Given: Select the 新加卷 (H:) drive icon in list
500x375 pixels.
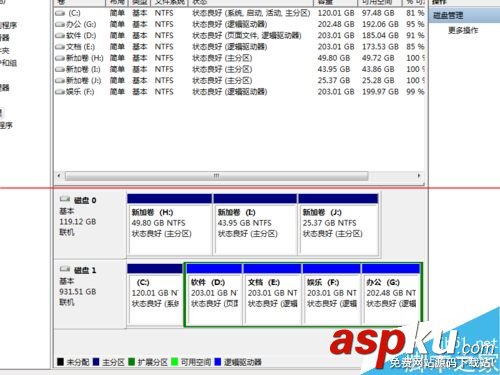Looking at the screenshot, I should [60, 58].
